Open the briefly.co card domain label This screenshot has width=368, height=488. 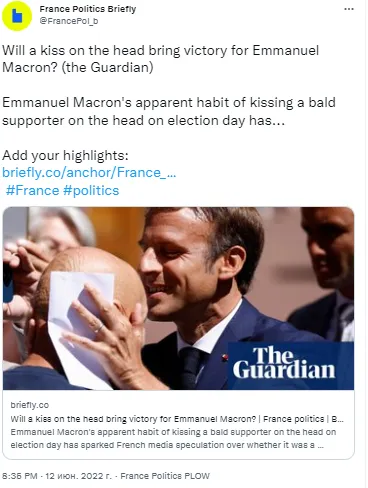click(30, 405)
